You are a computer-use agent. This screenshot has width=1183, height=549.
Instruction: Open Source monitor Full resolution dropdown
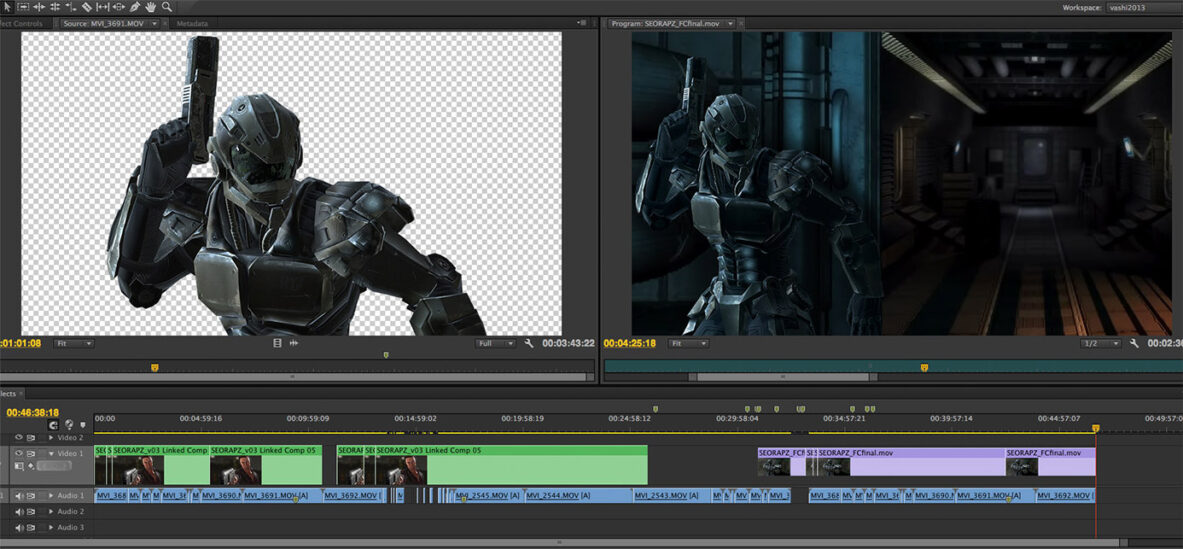[x=495, y=343]
